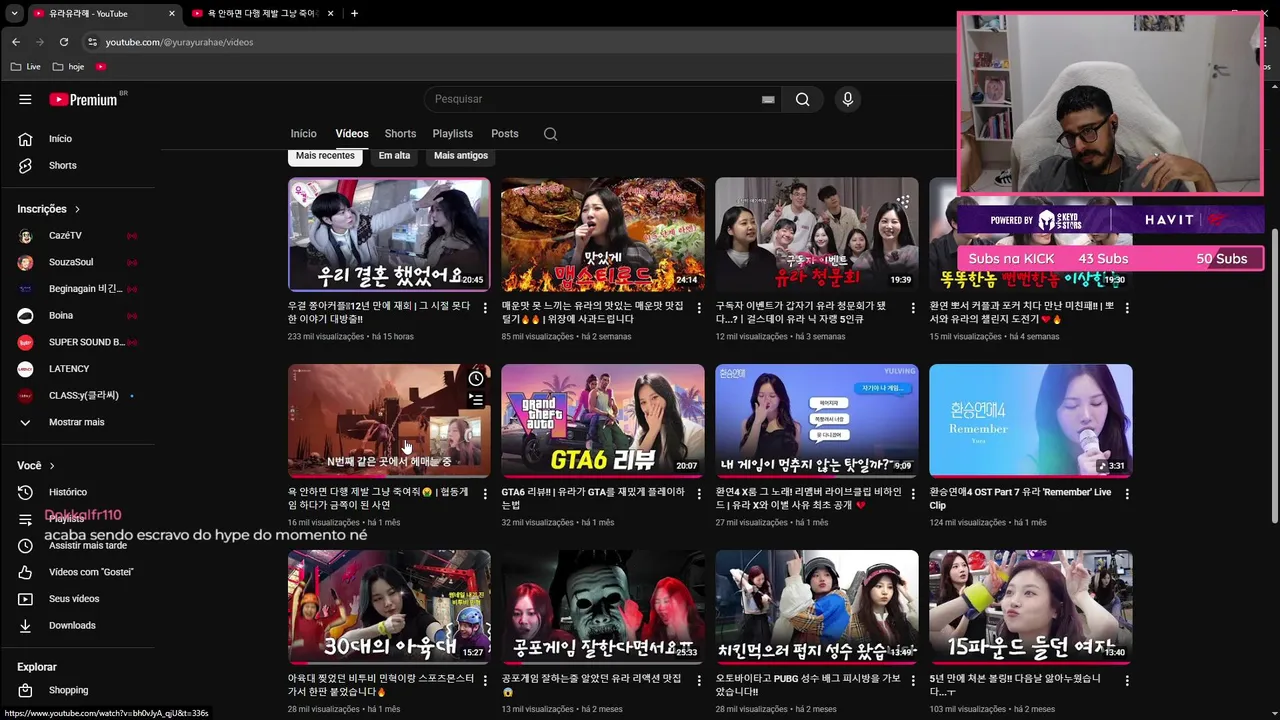
Task: Open the tab search dropdown arrow
Action: pyautogui.click(x=14, y=13)
